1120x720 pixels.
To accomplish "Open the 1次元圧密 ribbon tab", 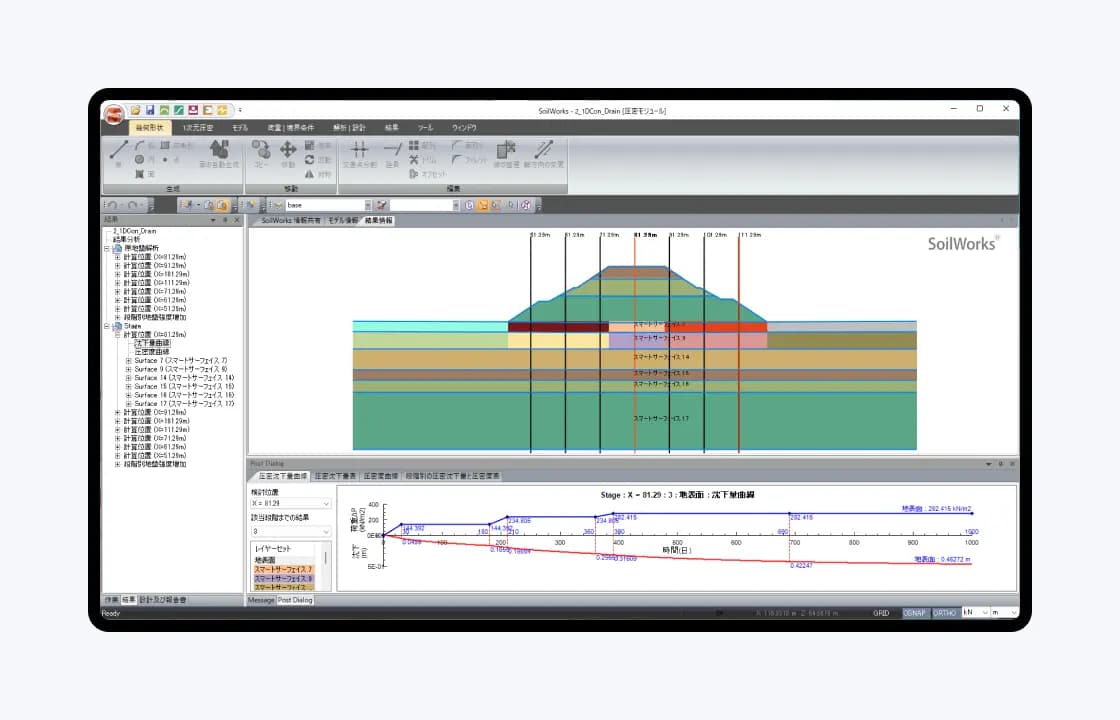I will (x=198, y=128).
